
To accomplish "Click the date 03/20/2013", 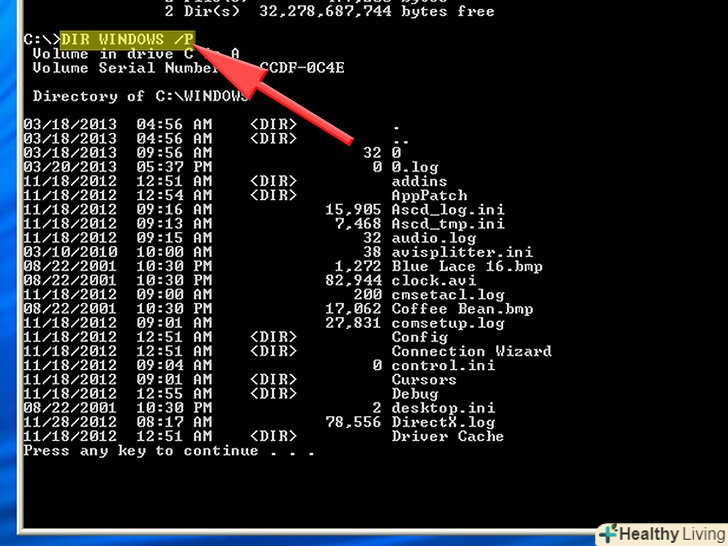I will click(70, 167).
